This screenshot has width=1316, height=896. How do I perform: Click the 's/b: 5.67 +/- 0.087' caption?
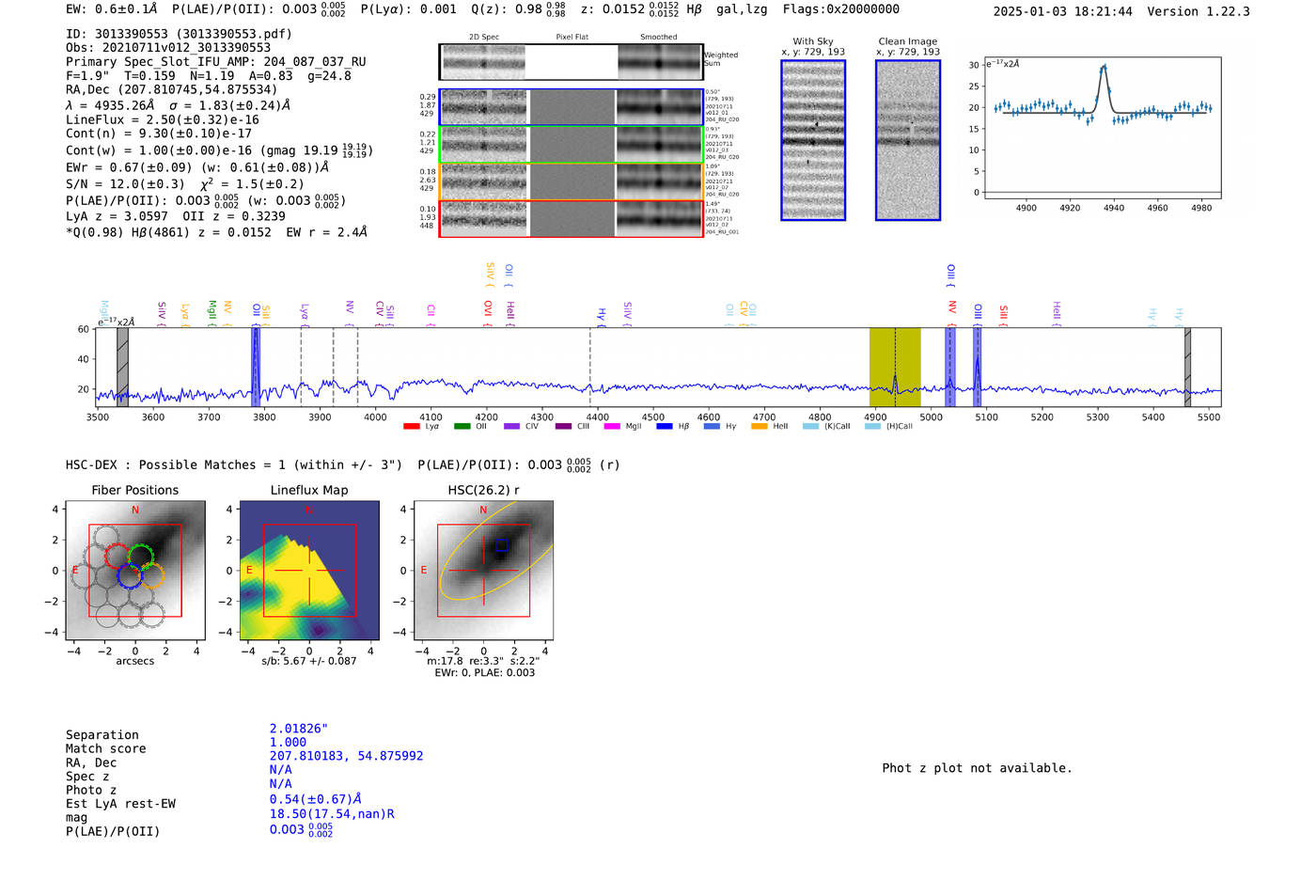coord(309,661)
